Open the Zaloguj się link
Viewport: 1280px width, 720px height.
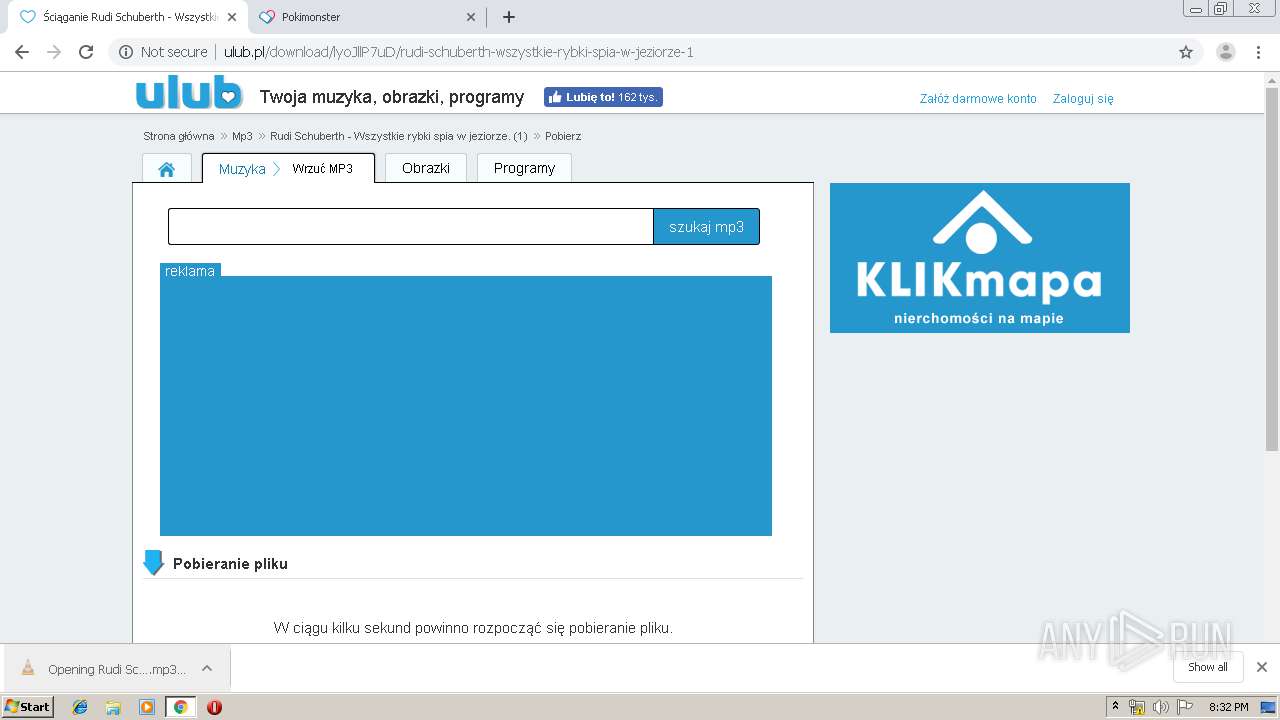click(x=1083, y=98)
